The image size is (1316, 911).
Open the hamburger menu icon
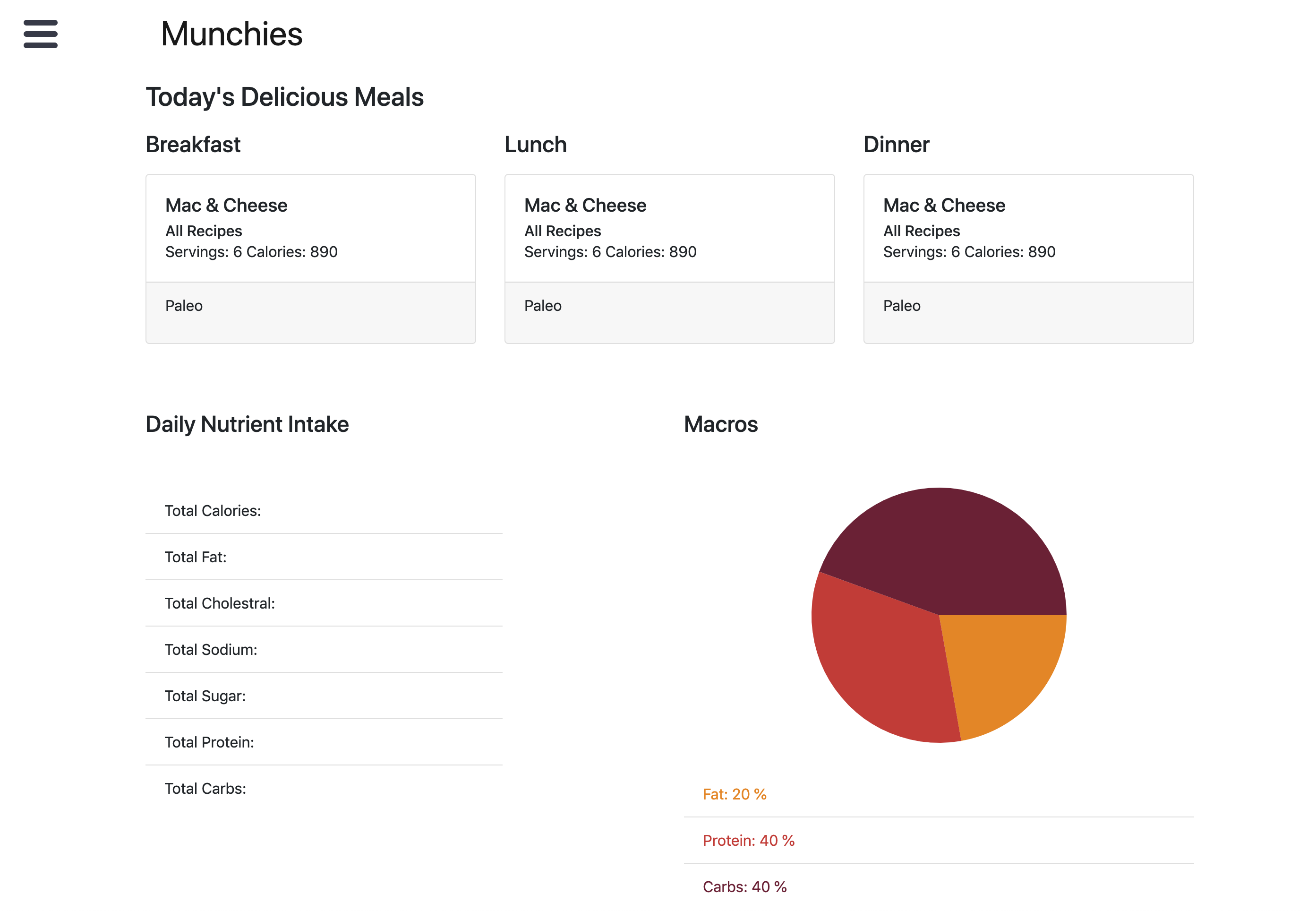click(x=41, y=34)
